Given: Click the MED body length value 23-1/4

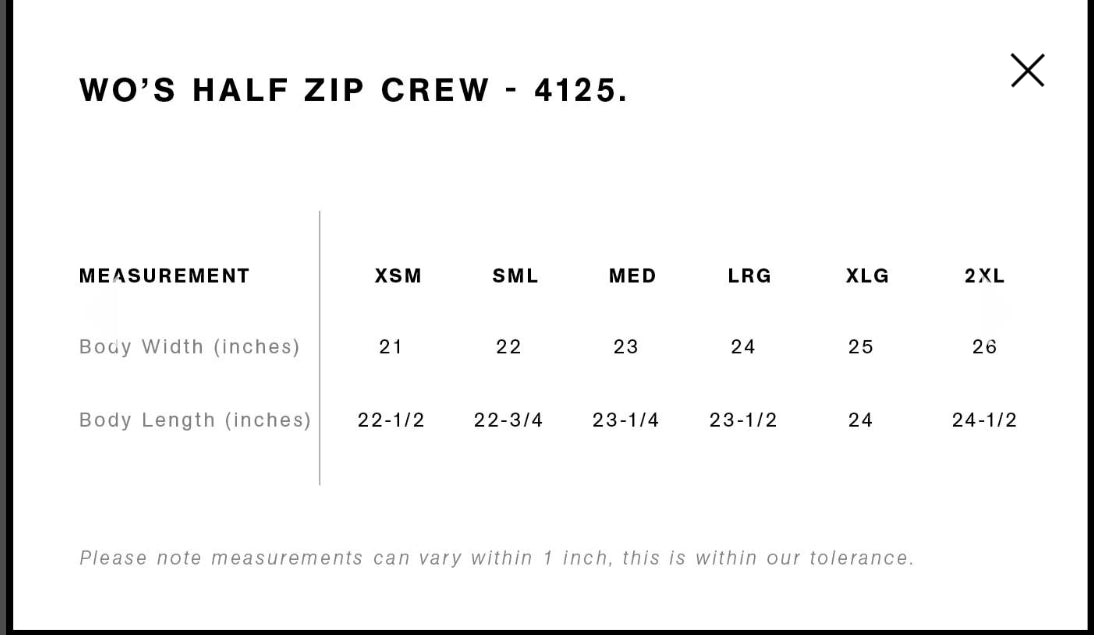Looking at the screenshot, I should pyautogui.click(x=626, y=420).
